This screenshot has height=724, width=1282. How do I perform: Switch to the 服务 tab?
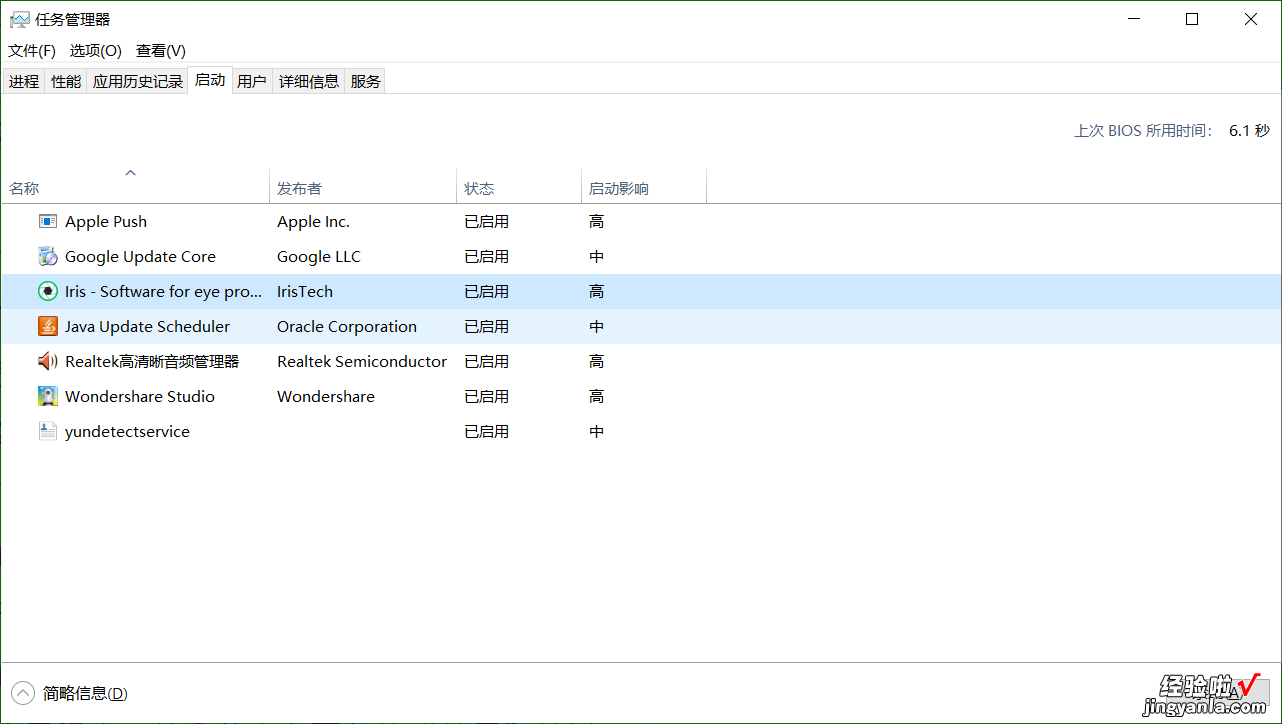point(366,81)
